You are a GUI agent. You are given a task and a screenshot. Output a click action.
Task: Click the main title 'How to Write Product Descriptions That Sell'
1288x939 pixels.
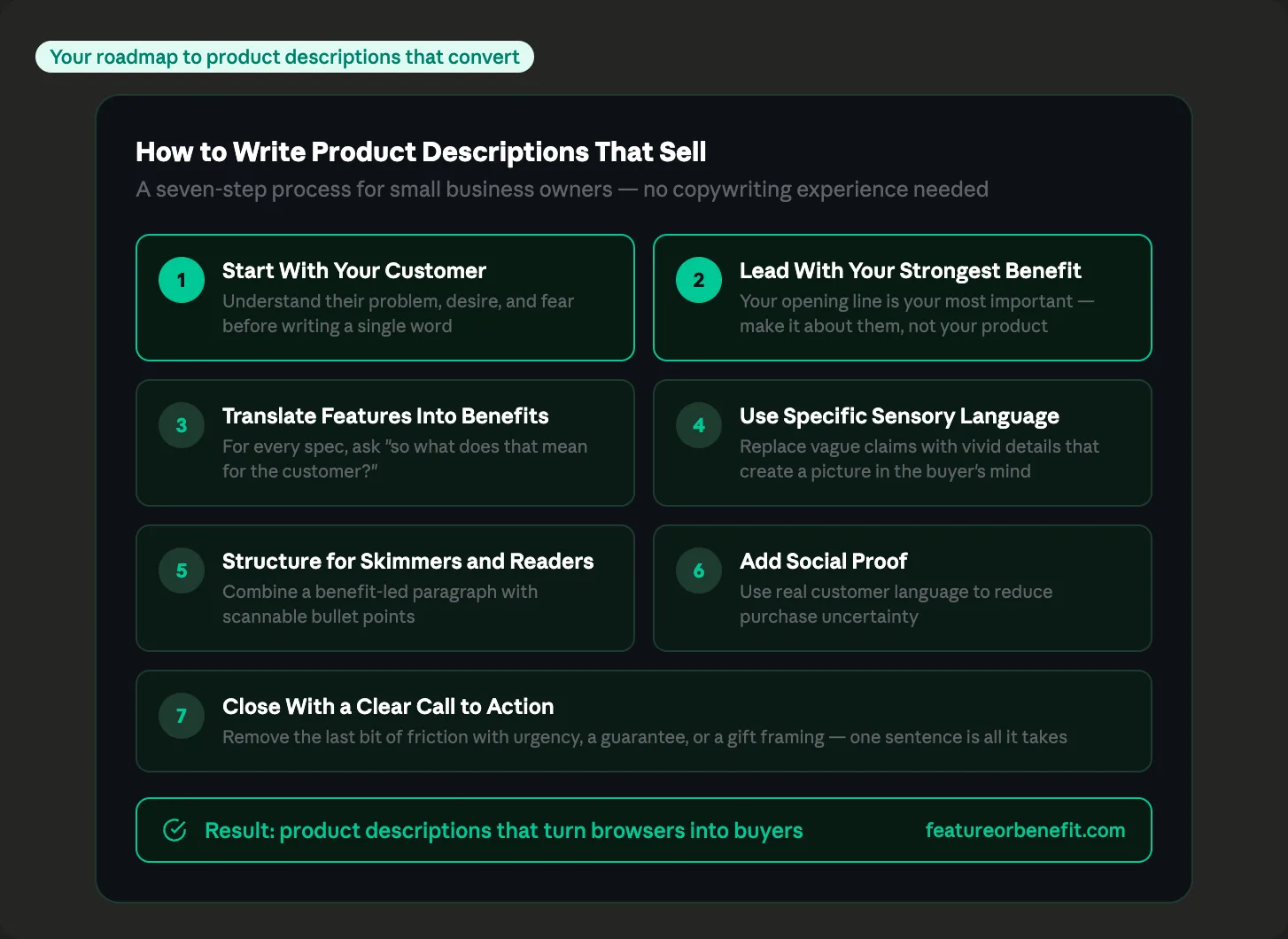click(x=421, y=152)
